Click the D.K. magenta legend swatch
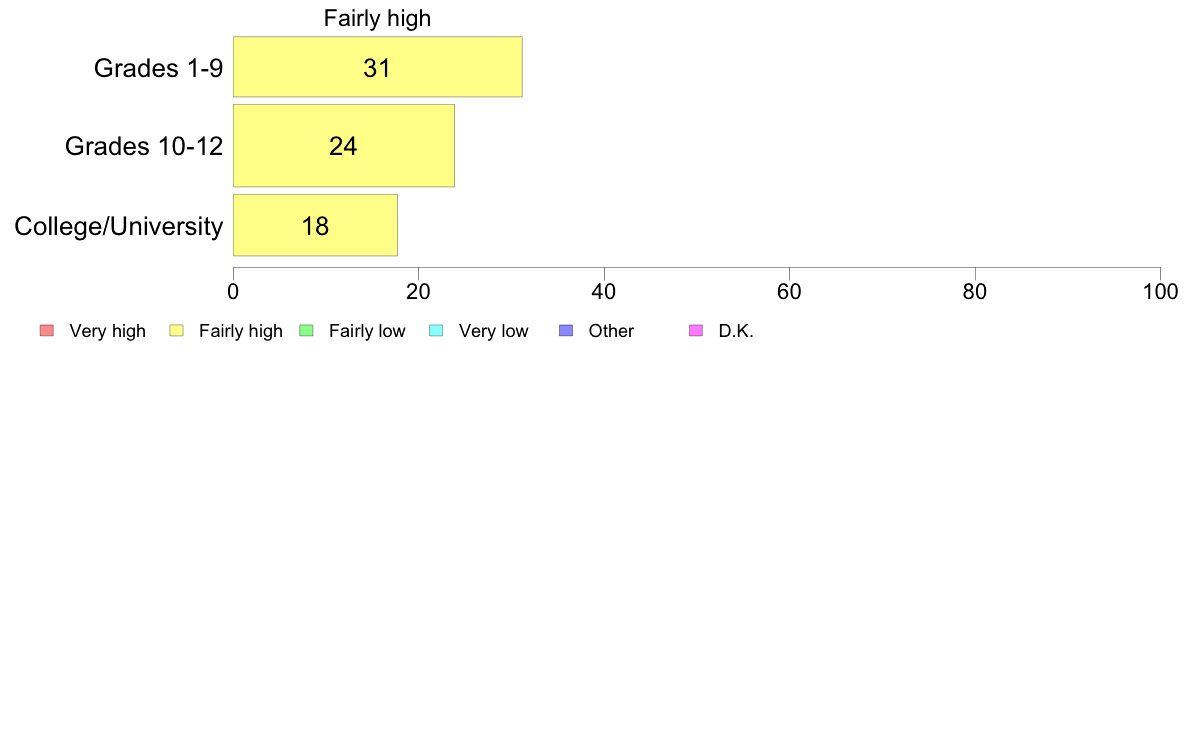The image size is (1188, 736). (x=696, y=330)
